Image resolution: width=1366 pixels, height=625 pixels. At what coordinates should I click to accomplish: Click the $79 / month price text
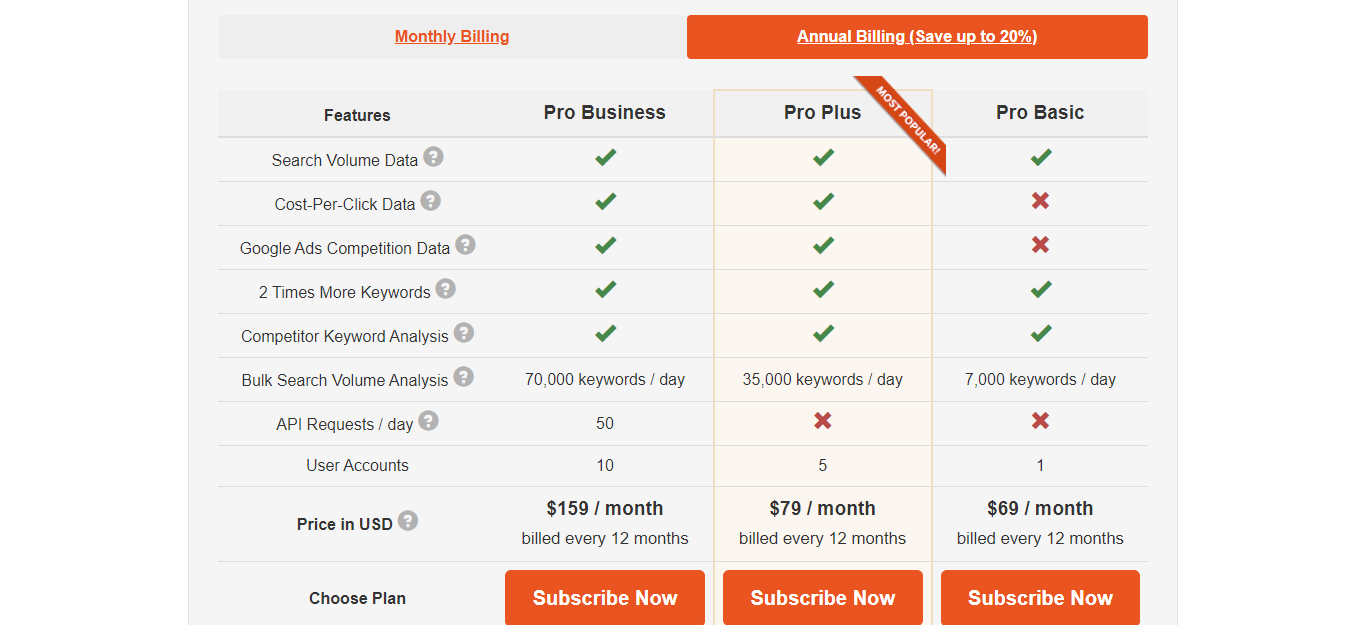(823, 508)
